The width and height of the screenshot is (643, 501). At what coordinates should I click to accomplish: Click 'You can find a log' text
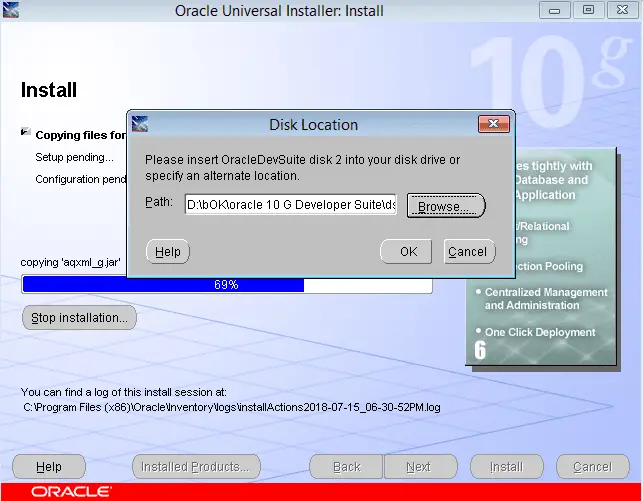click(123, 392)
